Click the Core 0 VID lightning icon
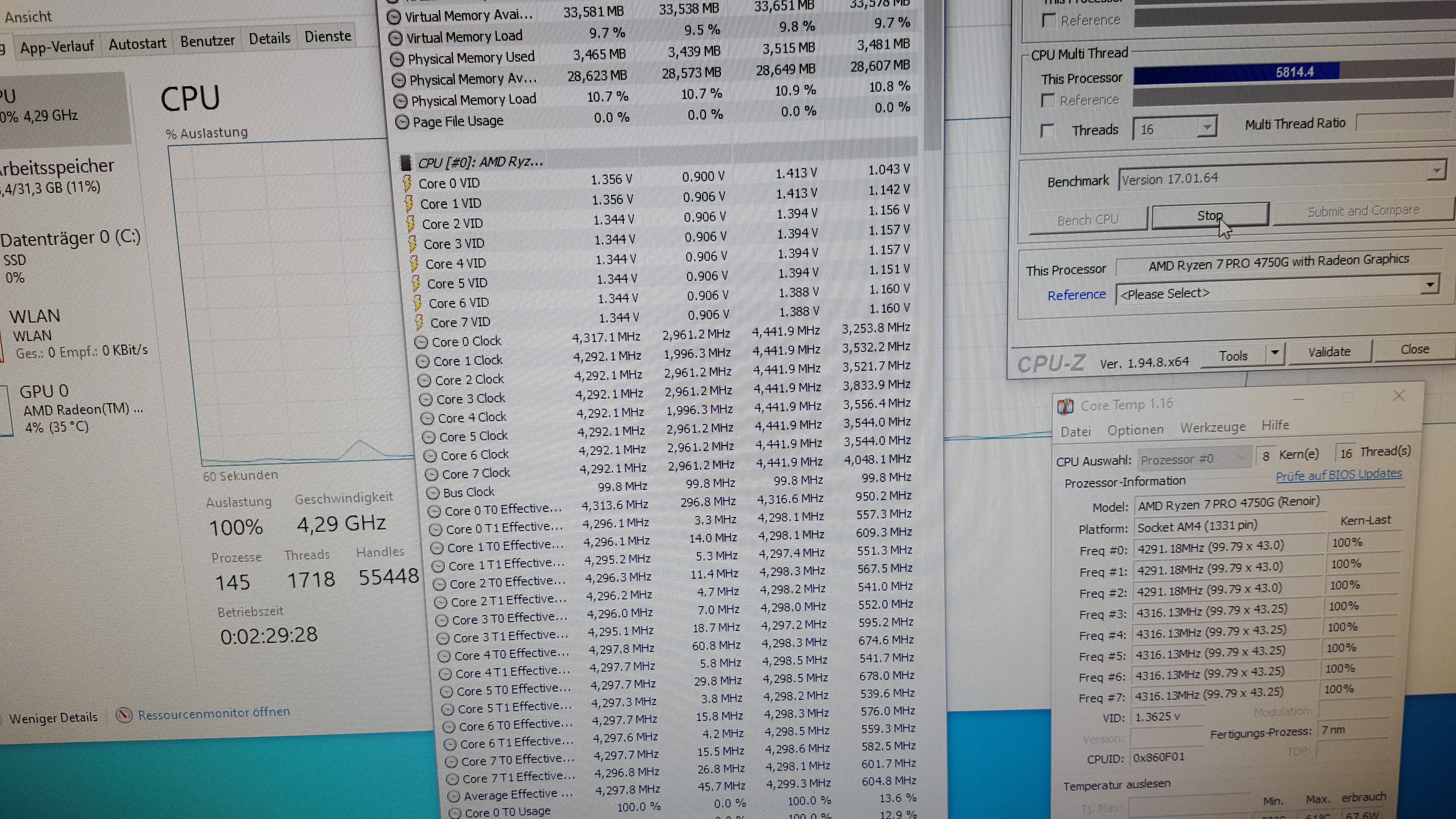 pos(407,184)
